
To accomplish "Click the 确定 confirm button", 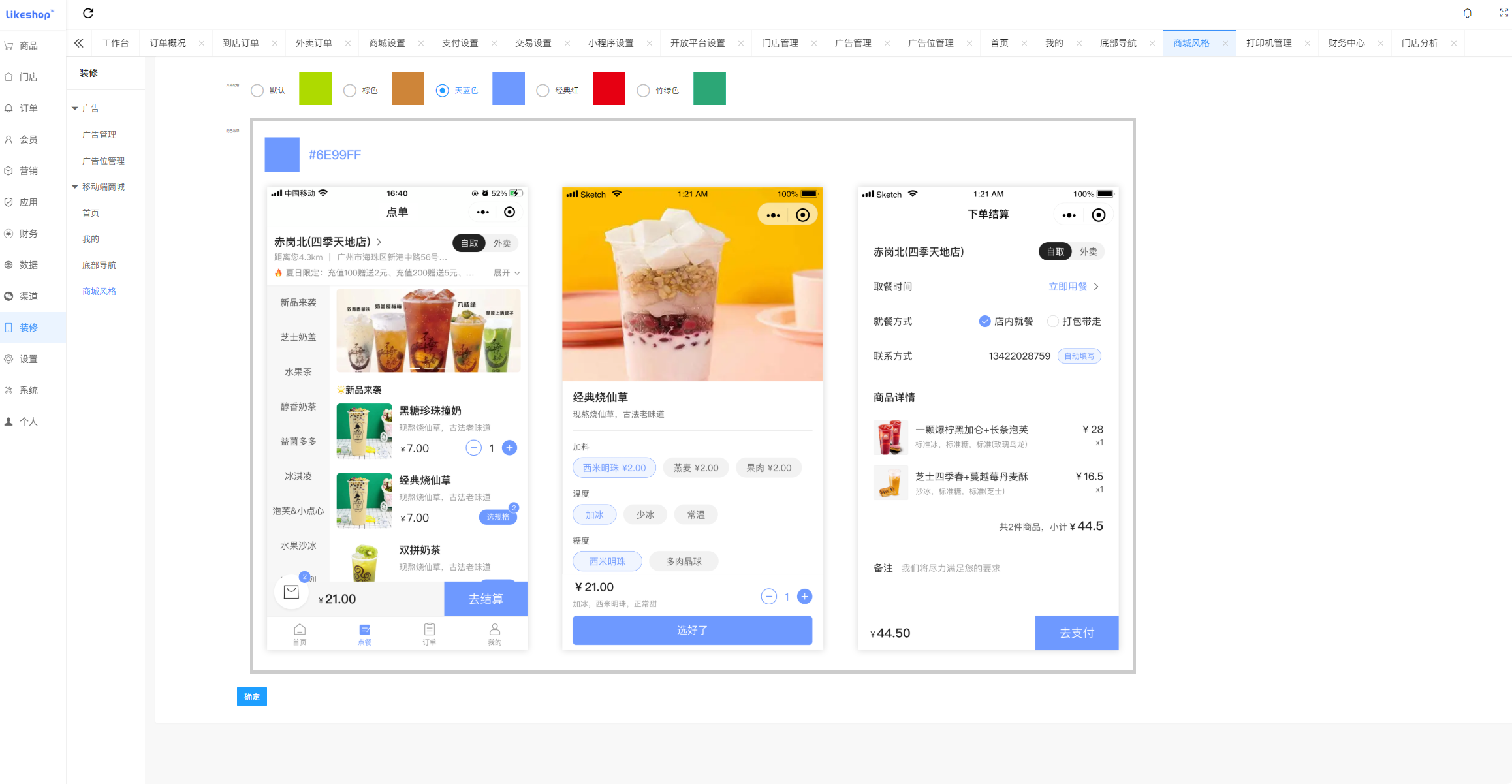I will (251, 697).
